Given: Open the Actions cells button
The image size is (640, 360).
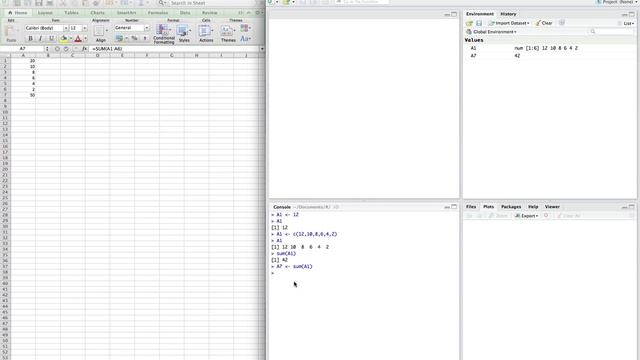Looking at the screenshot, I should point(206,33).
